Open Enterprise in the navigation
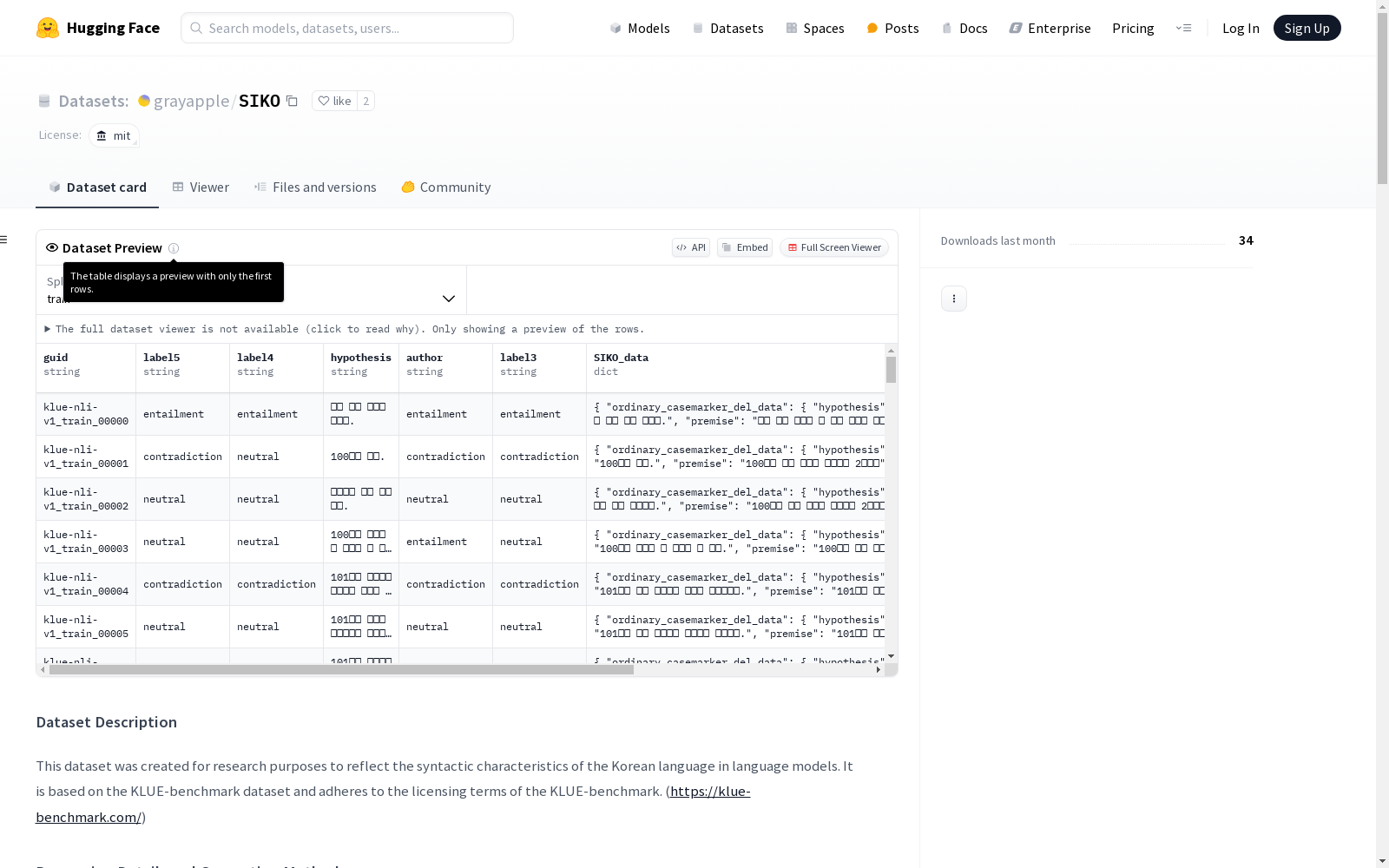 coord(1050,28)
